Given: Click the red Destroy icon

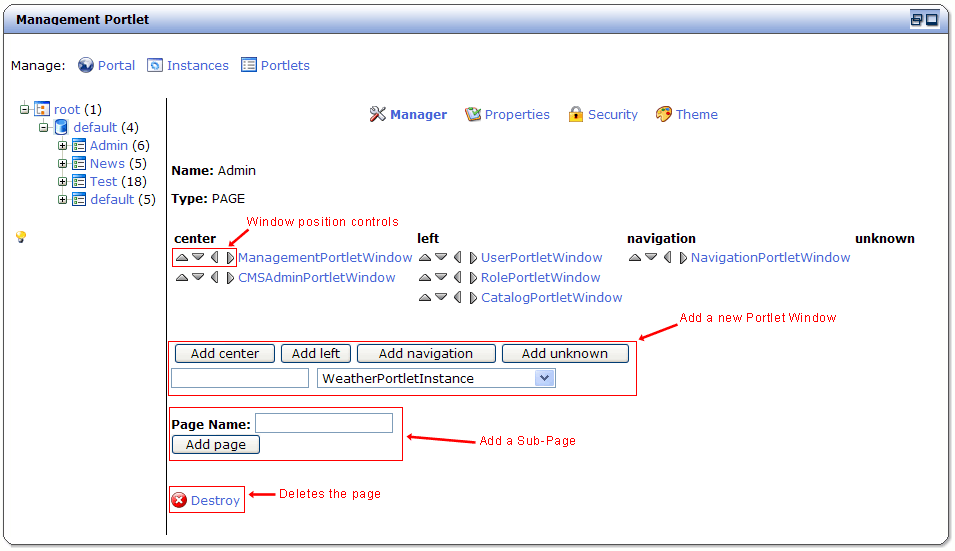Looking at the screenshot, I should tap(179, 500).
